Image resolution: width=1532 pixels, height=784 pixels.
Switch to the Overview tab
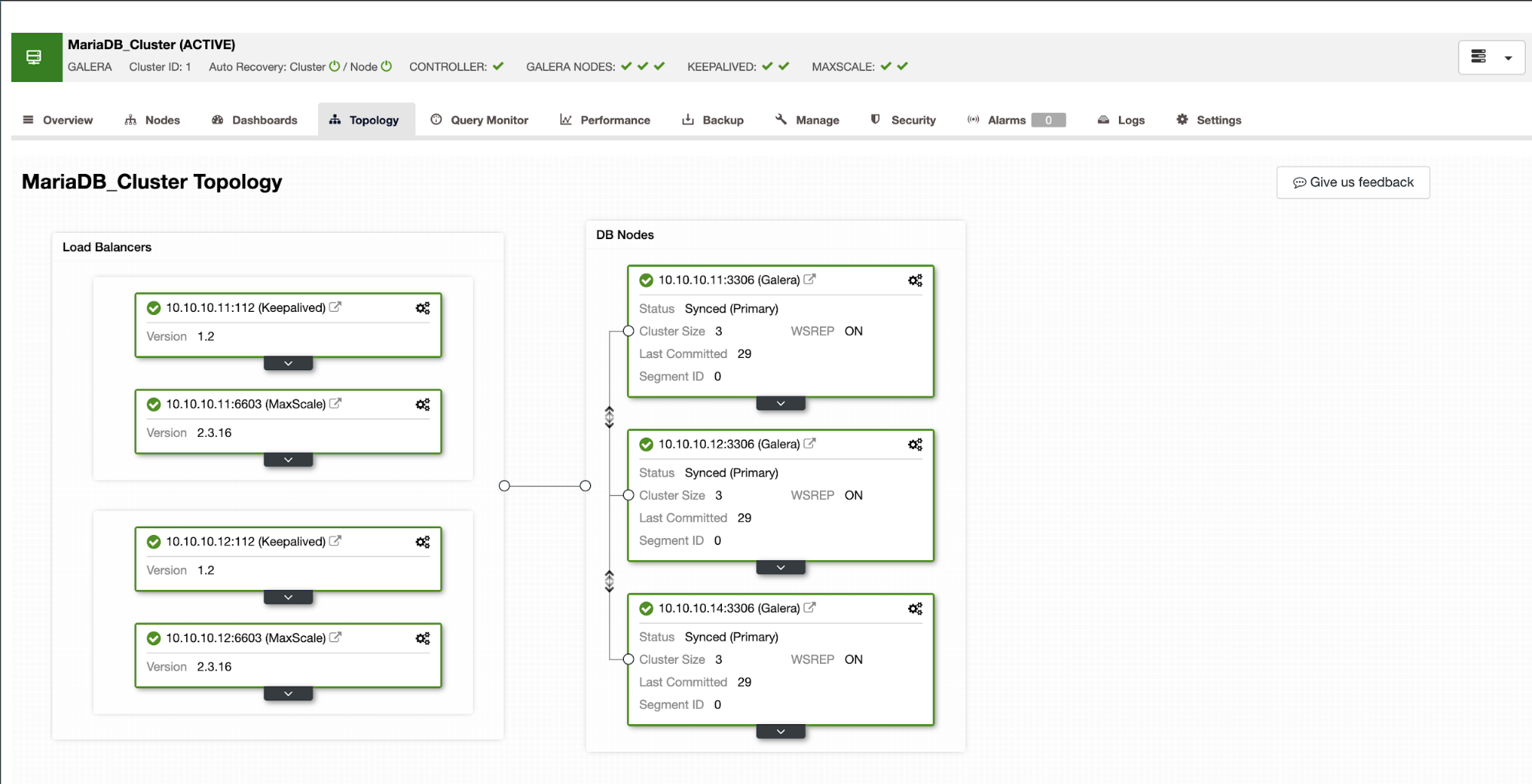point(58,120)
